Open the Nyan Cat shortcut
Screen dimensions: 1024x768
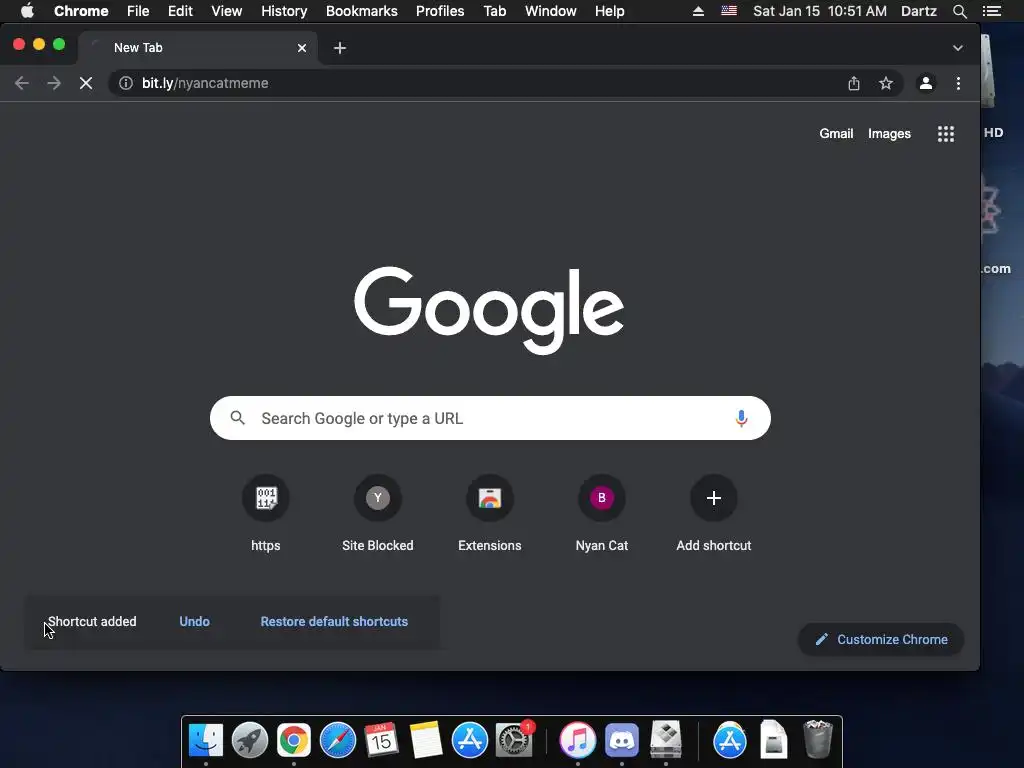[x=601, y=514]
